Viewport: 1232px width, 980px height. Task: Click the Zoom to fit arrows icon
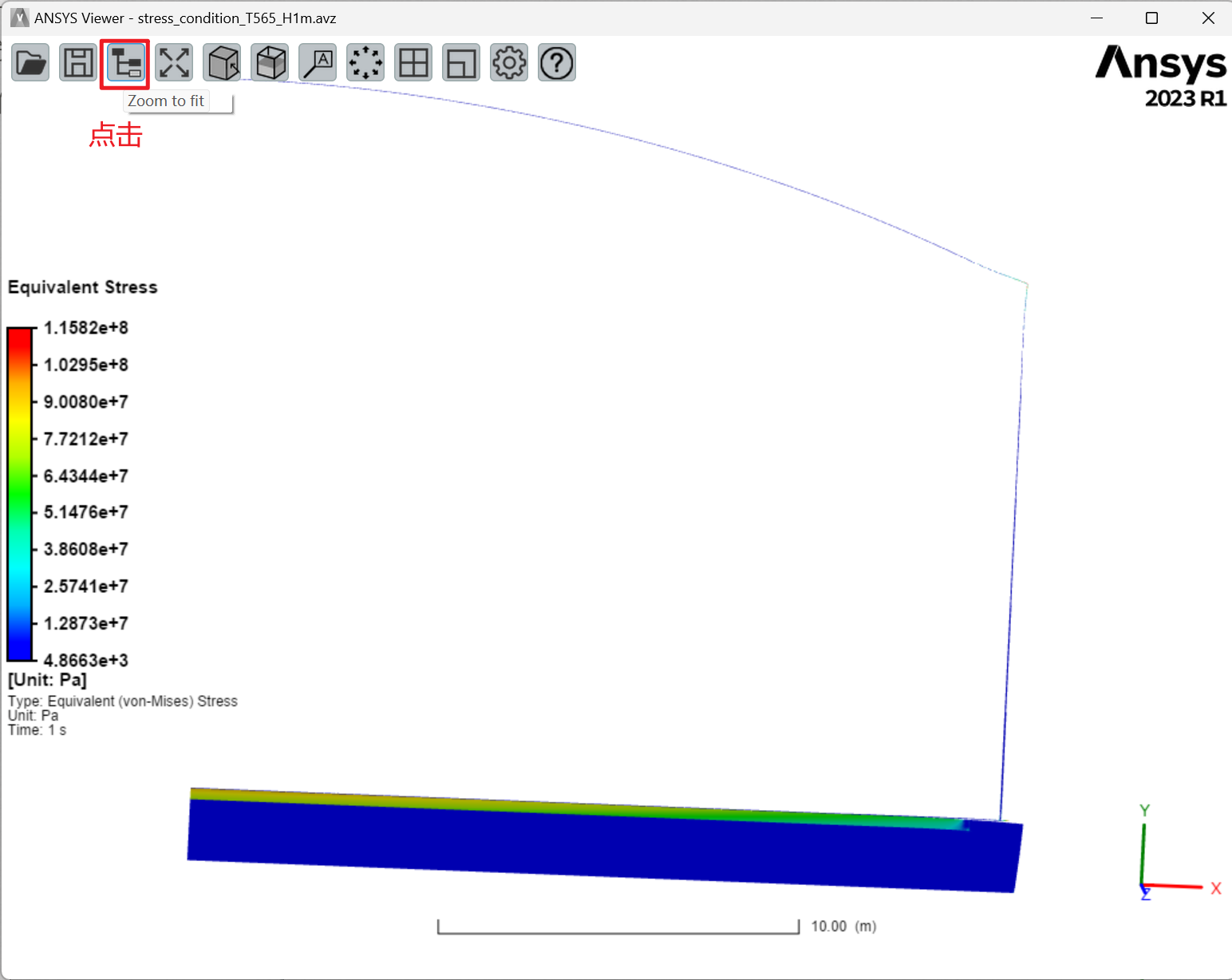point(174,63)
